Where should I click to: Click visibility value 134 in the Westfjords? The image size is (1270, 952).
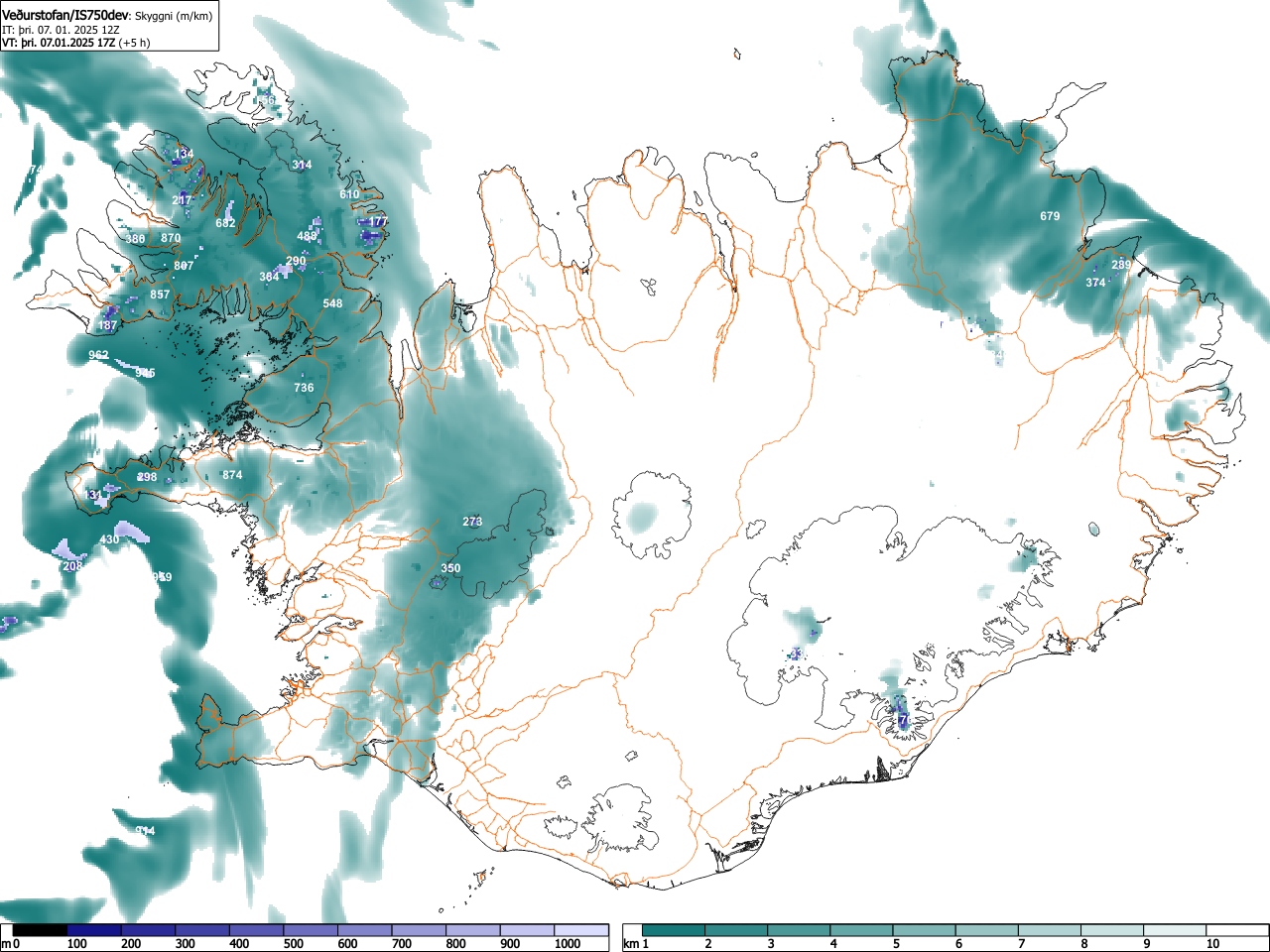click(184, 154)
